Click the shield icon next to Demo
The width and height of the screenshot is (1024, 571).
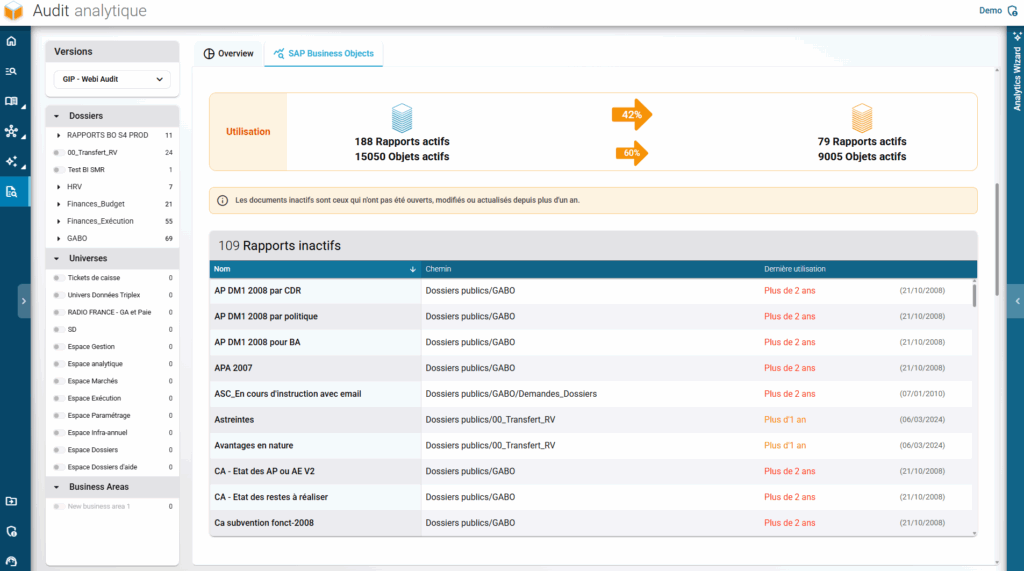(x=1012, y=10)
